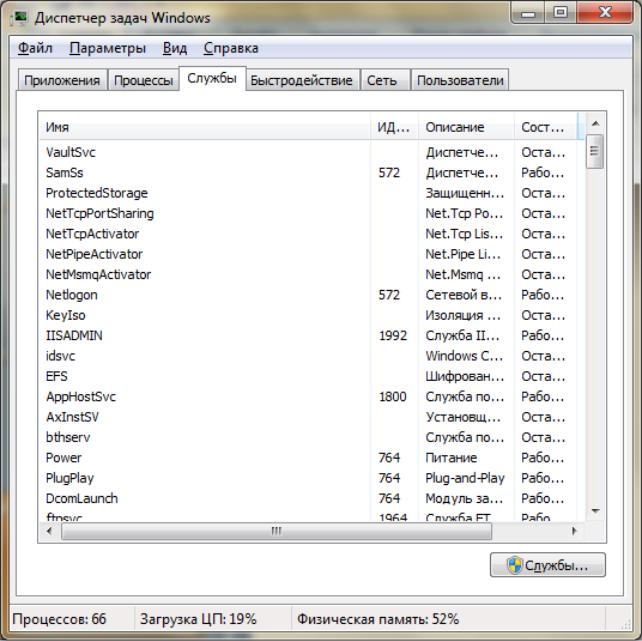Open the Параметры menu
The width and height of the screenshot is (642, 641).
tap(108, 48)
